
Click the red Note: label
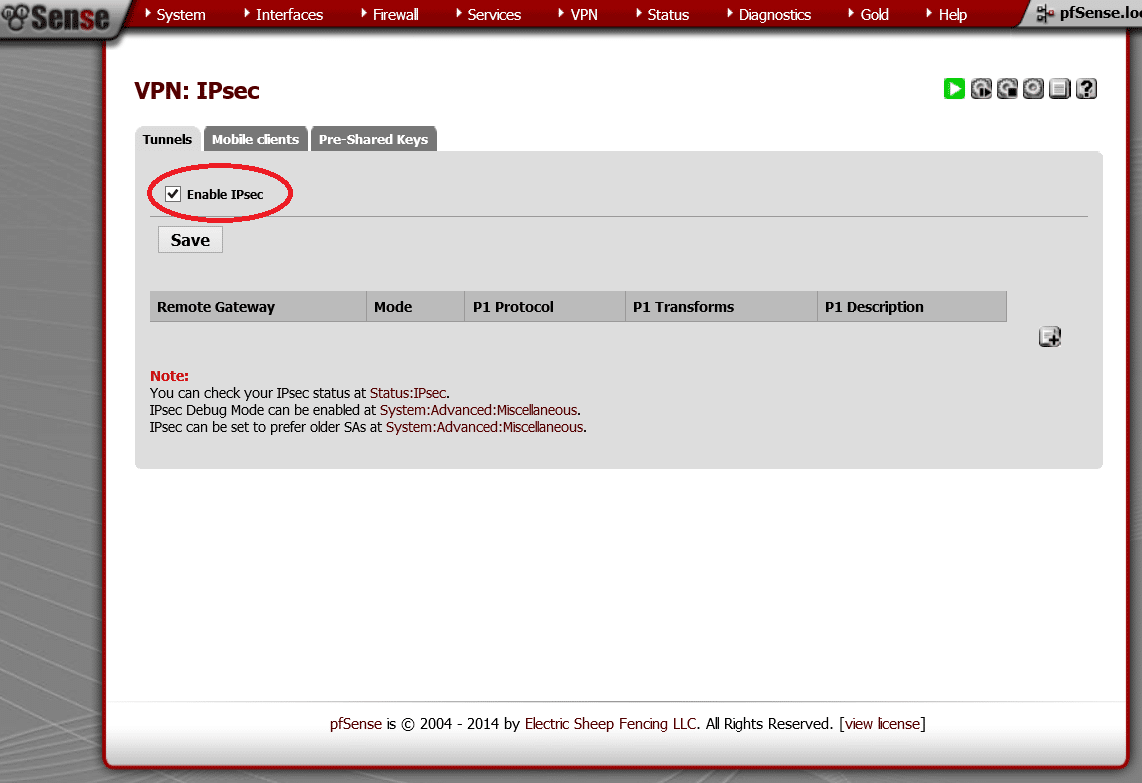169,376
